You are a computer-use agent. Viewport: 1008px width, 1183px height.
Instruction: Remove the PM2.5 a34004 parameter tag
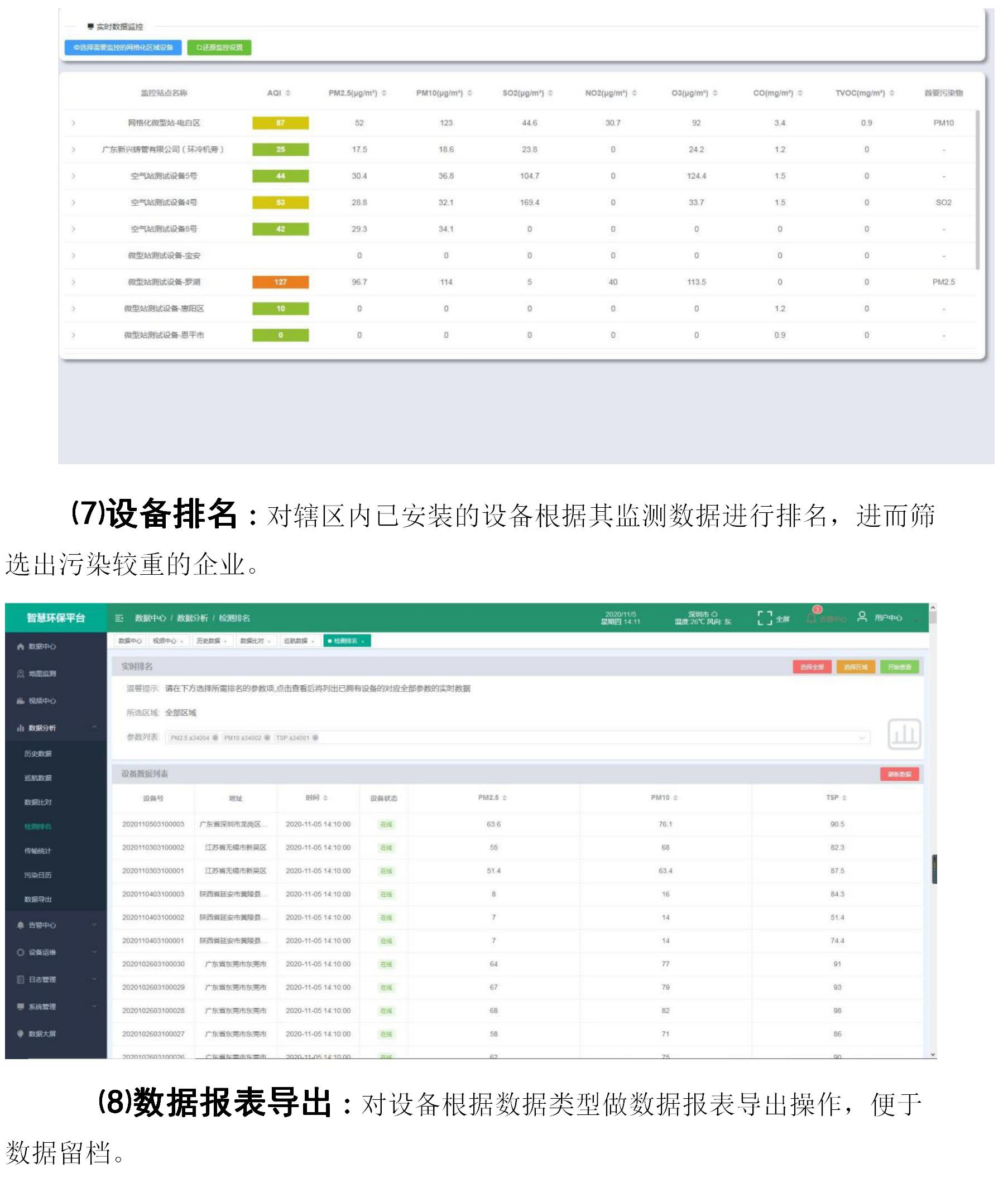pos(215,738)
